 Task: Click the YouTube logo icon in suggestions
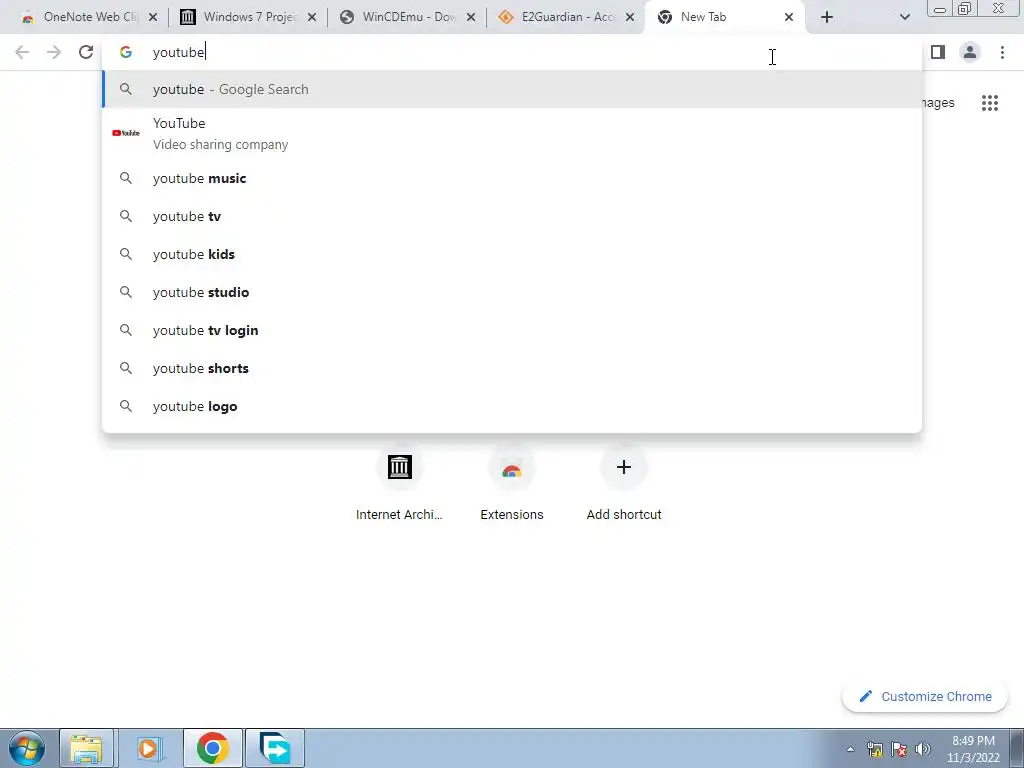126,133
